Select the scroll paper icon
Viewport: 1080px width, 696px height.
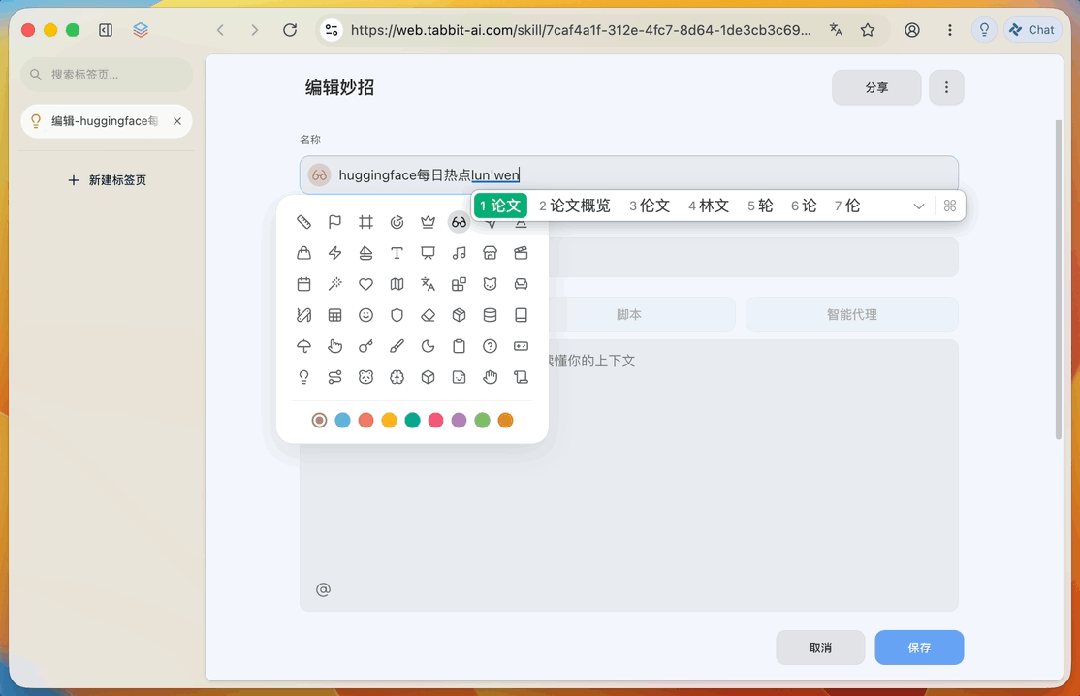pos(521,377)
